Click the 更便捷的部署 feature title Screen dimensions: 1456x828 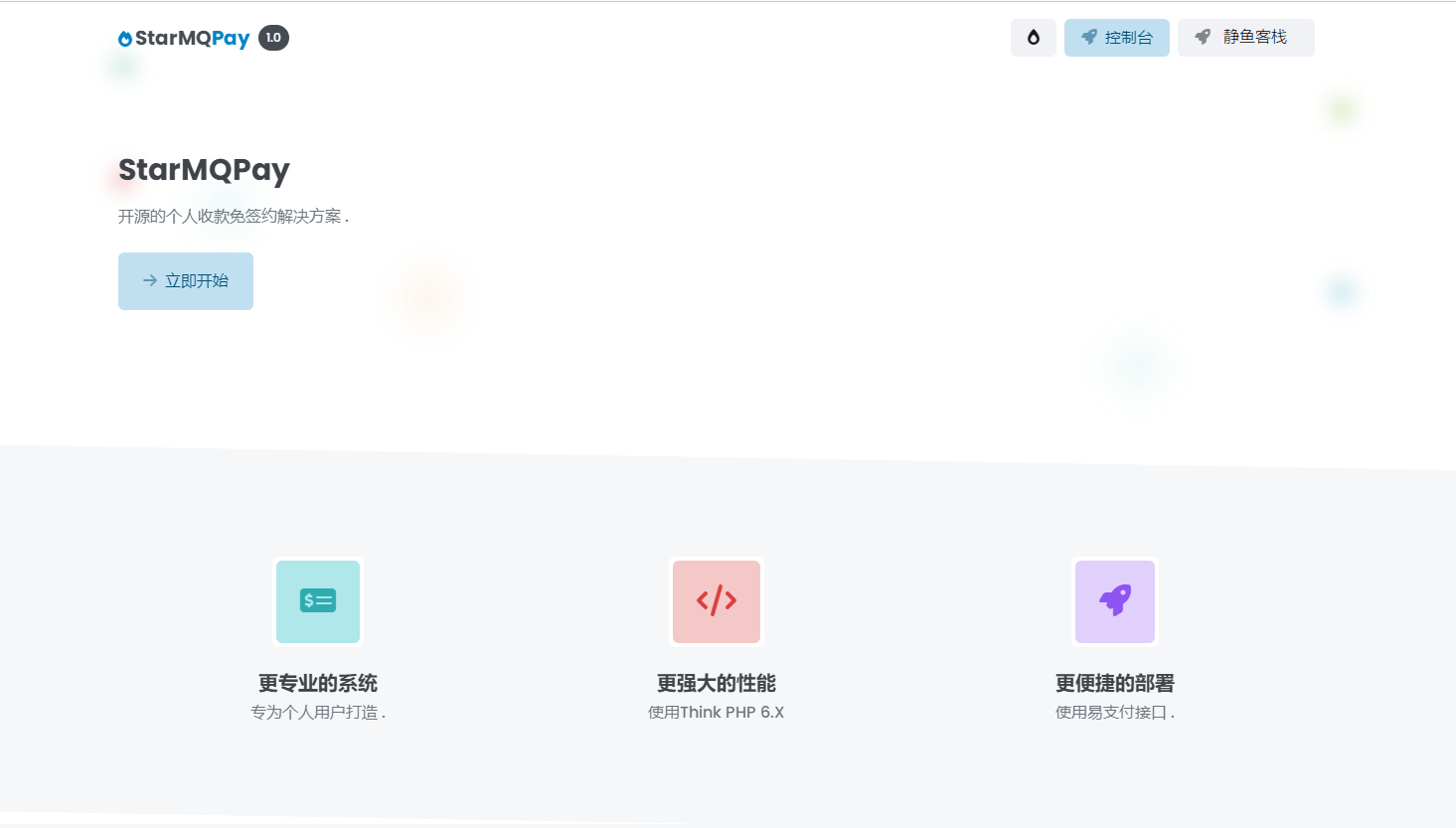pos(1115,683)
